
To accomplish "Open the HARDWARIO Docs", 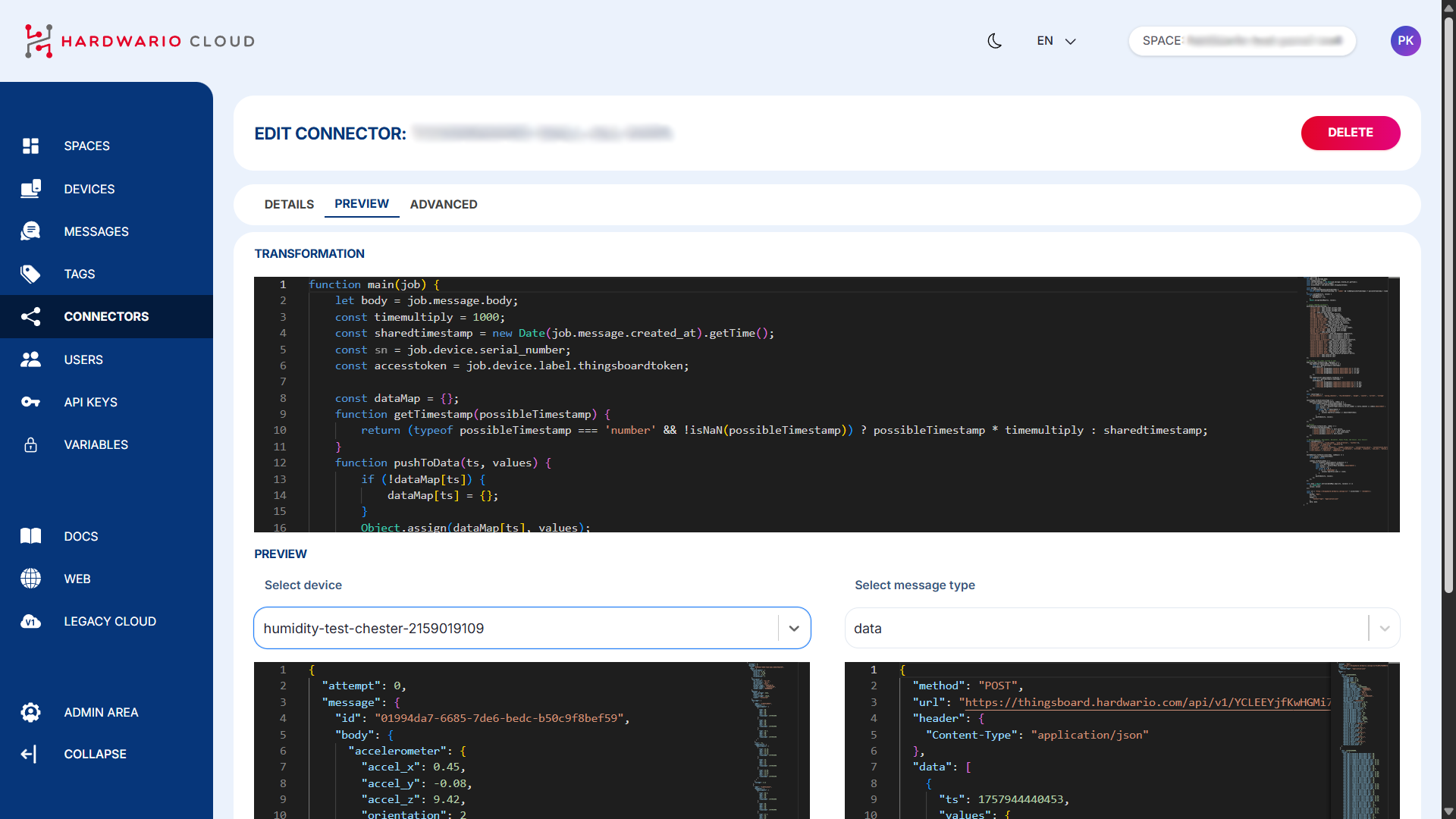I will (x=80, y=536).
